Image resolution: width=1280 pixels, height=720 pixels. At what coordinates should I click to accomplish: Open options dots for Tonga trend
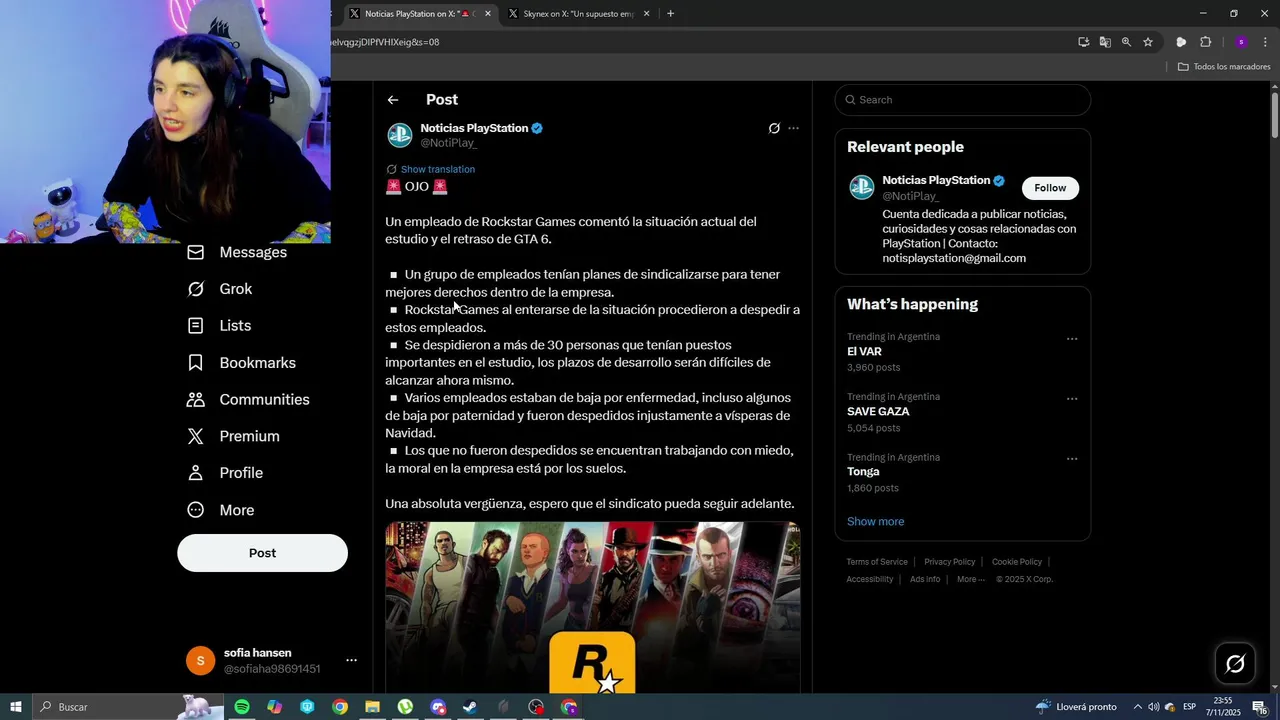(1072, 459)
